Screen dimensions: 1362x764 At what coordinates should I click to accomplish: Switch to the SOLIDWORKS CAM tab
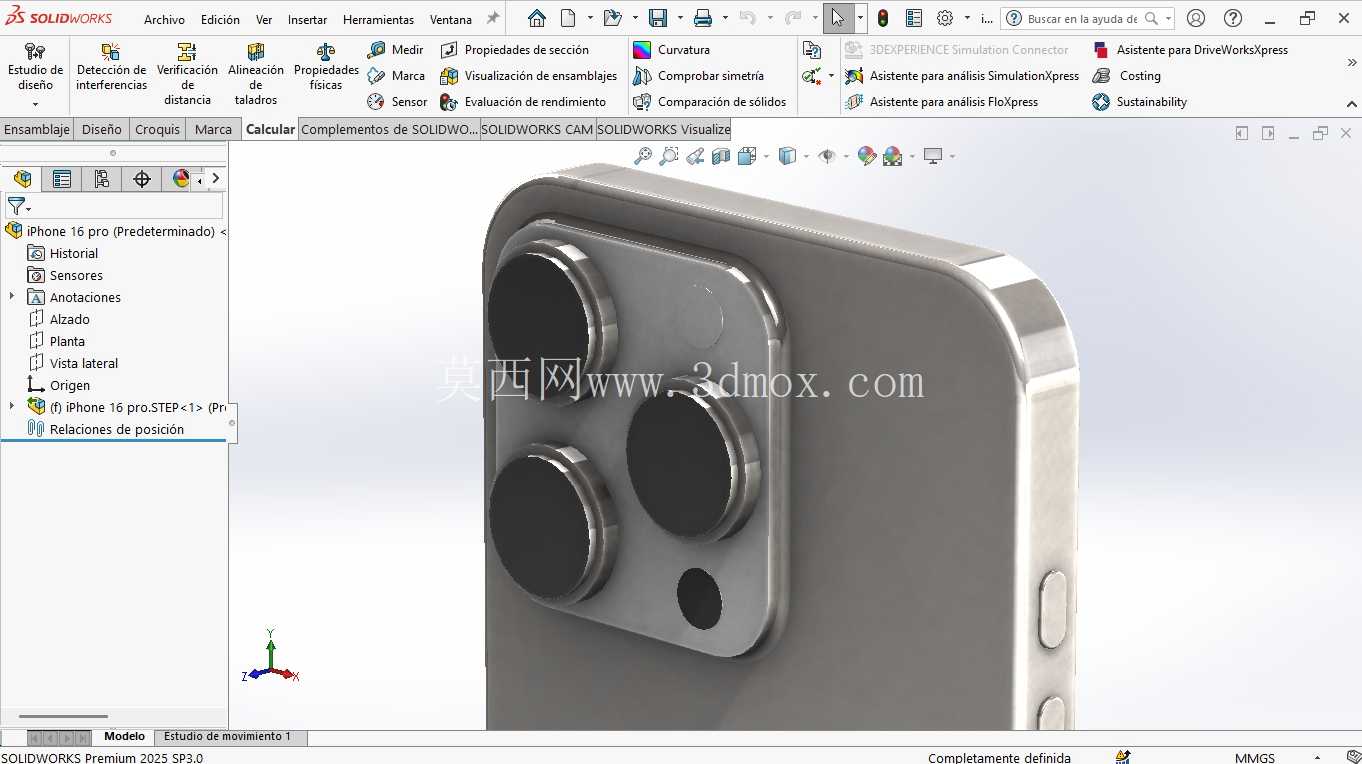[x=537, y=129]
